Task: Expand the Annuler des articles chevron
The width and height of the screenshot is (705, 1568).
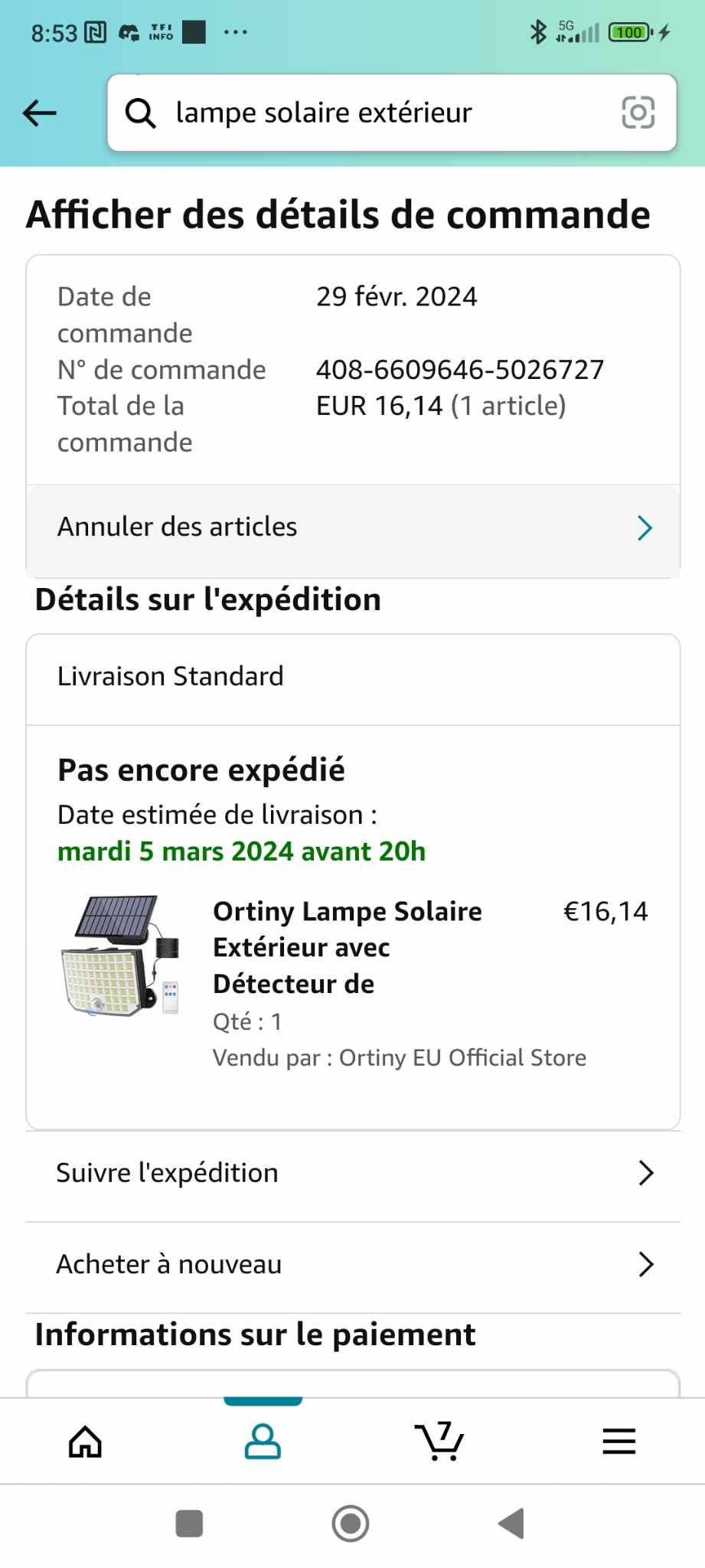Action: click(x=645, y=528)
